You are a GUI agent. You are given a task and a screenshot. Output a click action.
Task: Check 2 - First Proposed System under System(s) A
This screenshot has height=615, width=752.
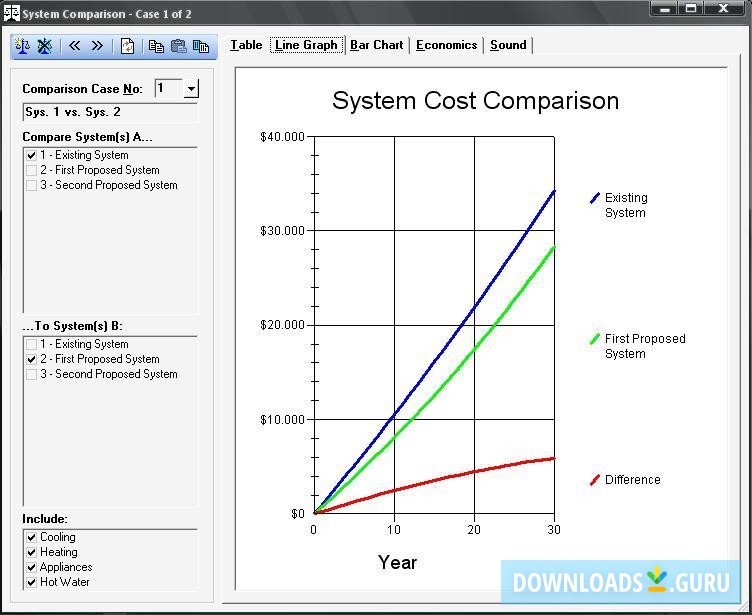click(31, 170)
